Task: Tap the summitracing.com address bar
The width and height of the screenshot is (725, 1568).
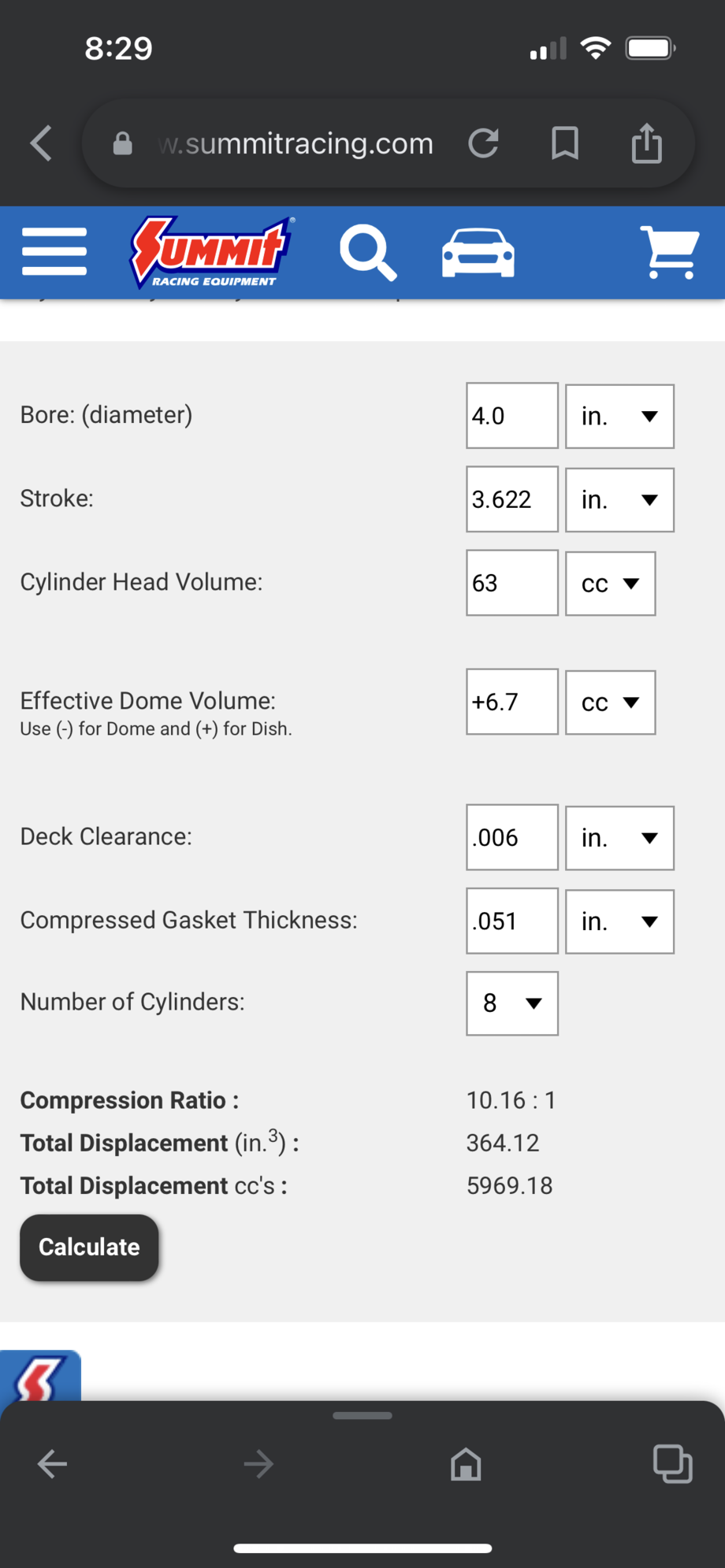Action: pos(296,143)
